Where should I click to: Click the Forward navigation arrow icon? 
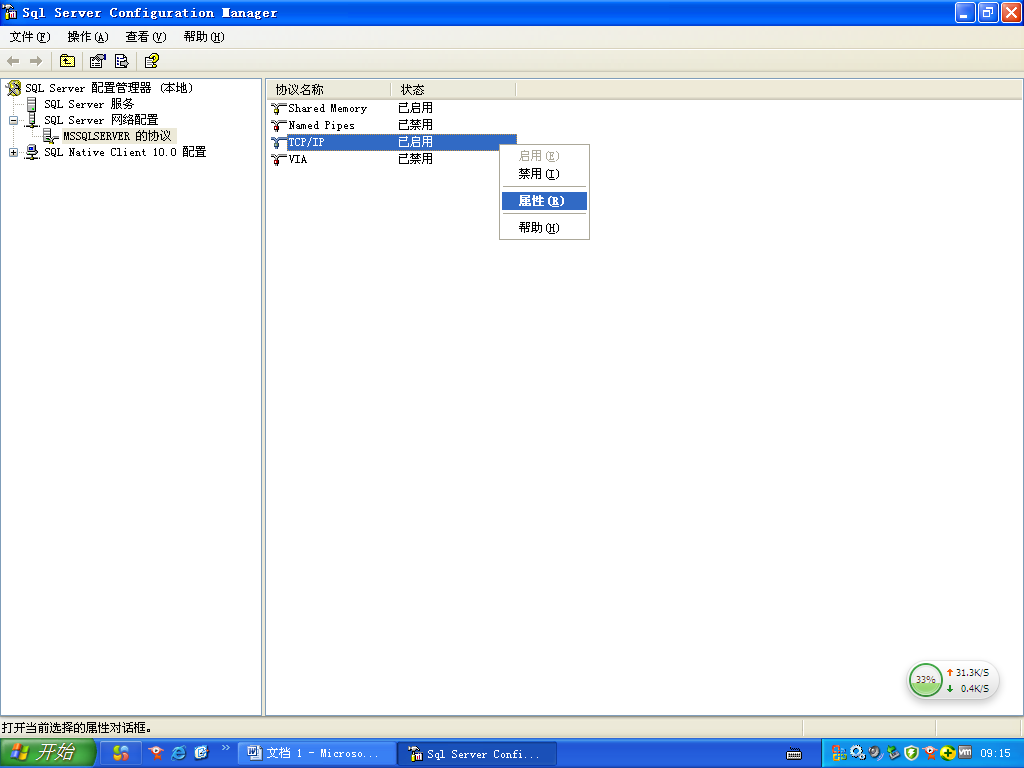35,61
